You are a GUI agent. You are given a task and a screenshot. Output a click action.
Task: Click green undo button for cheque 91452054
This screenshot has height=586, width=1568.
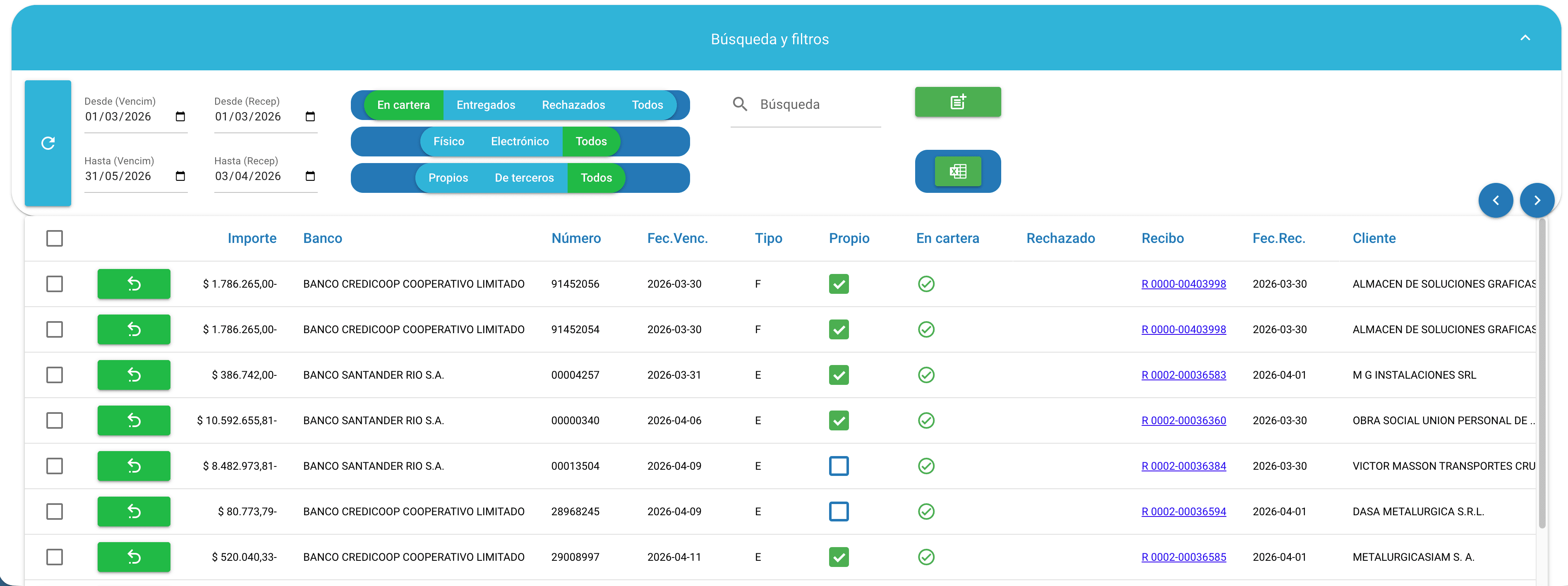(134, 329)
